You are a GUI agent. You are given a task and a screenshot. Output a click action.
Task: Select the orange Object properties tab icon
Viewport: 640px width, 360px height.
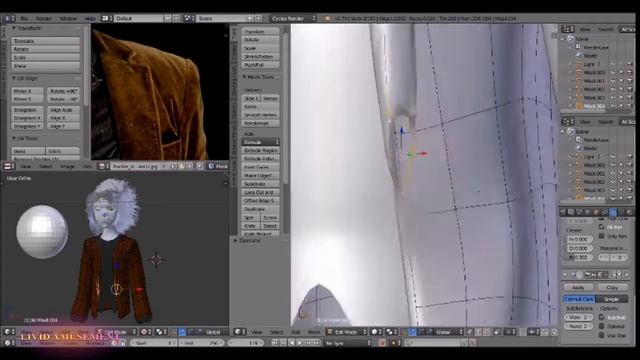[596, 212]
